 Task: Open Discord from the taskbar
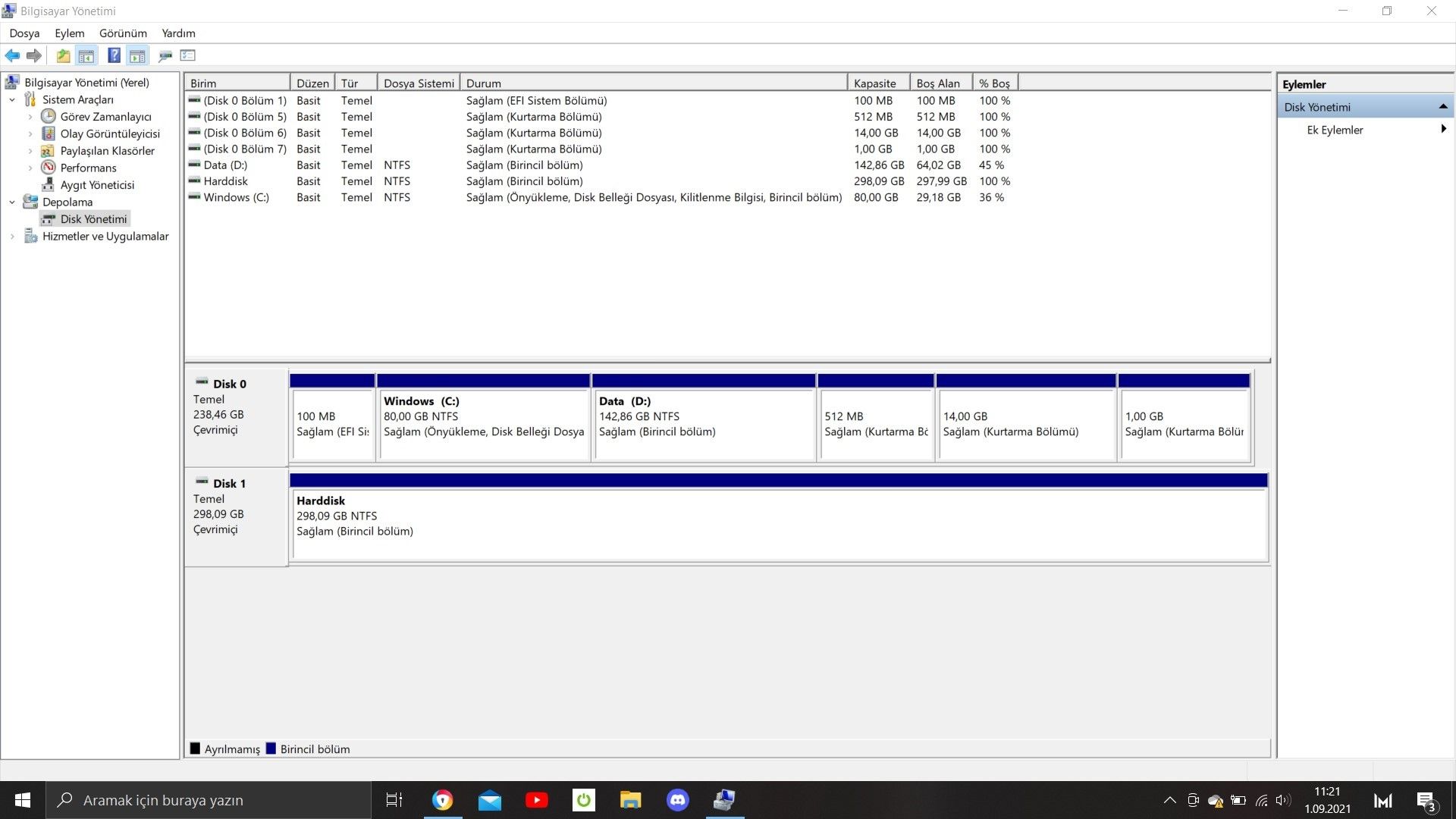pyautogui.click(x=677, y=800)
